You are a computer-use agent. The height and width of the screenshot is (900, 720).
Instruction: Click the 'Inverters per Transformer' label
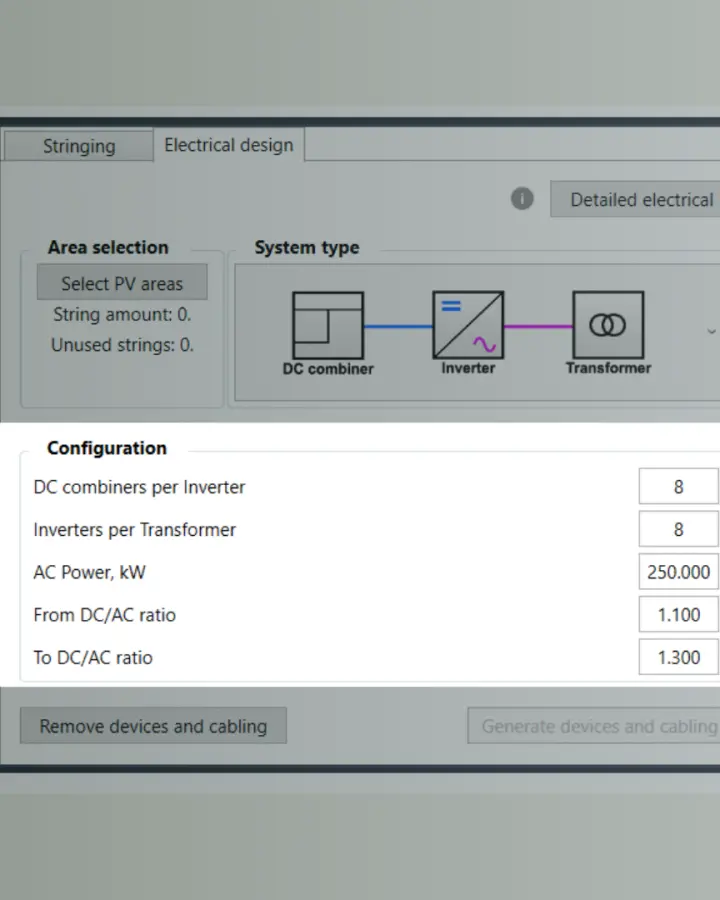(x=134, y=529)
